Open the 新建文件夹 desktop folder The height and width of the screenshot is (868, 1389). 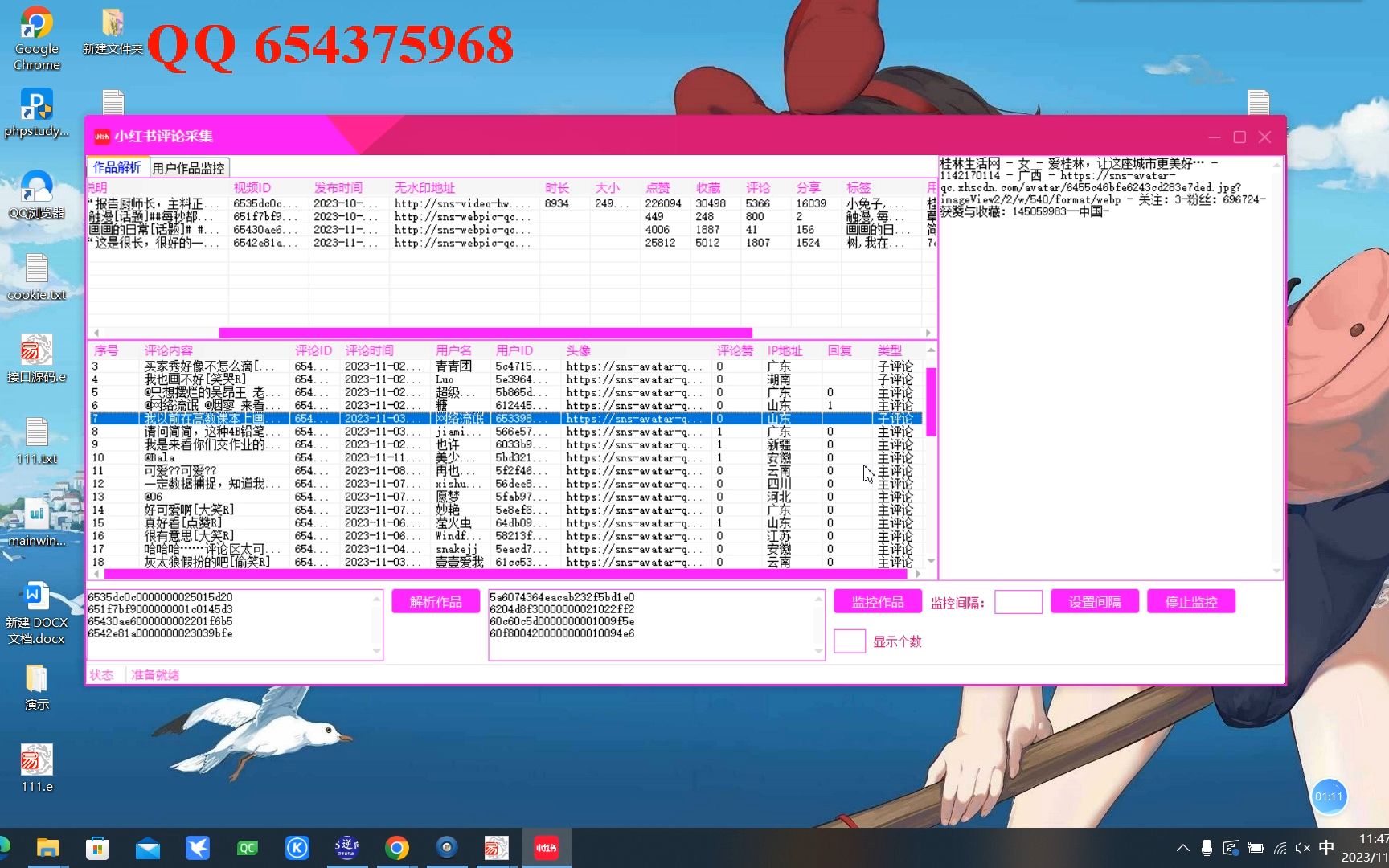pyautogui.click(x=113, y=32)
